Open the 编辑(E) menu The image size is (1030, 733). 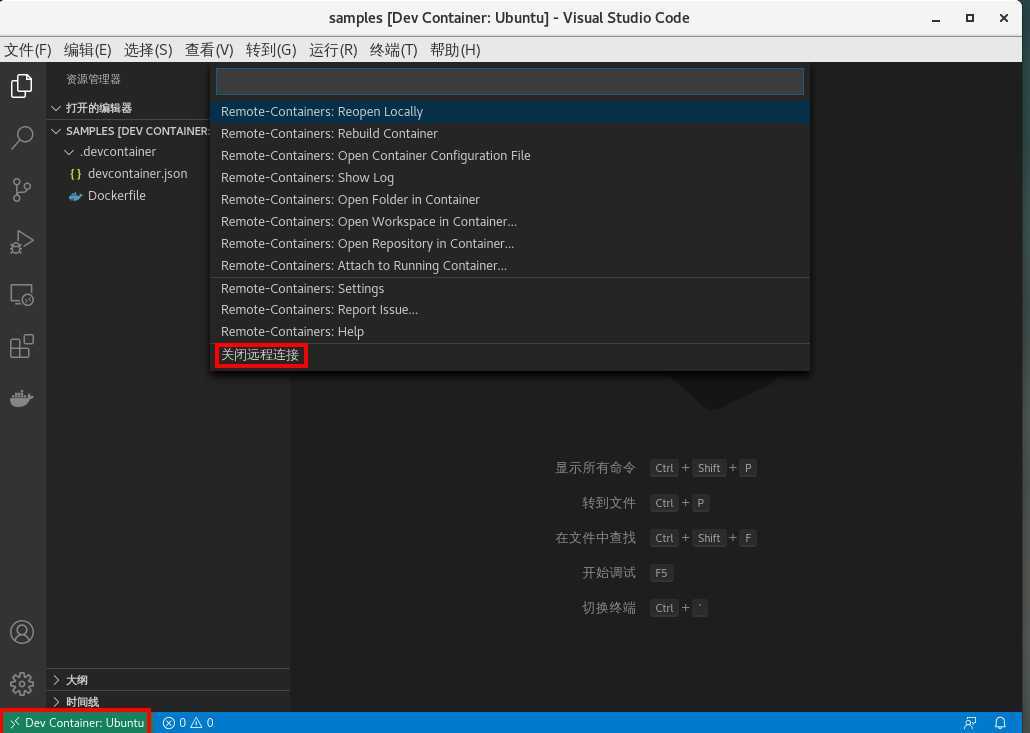pyautogui.click(x=87, y=50)
